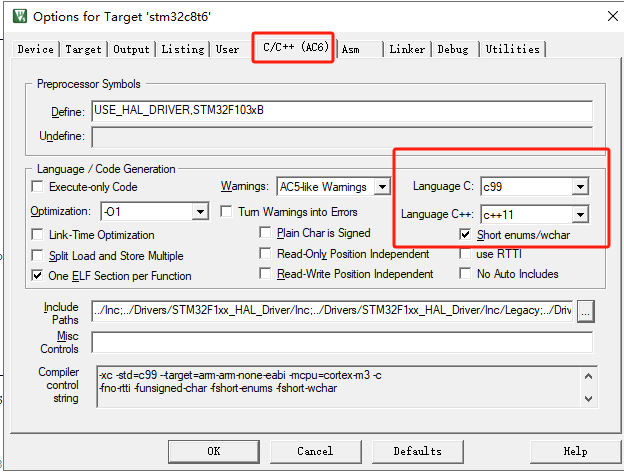This screenshot has height=472, width=624.
Task: Enable Turn Warnings into Errors
Action: pos(226,211)
